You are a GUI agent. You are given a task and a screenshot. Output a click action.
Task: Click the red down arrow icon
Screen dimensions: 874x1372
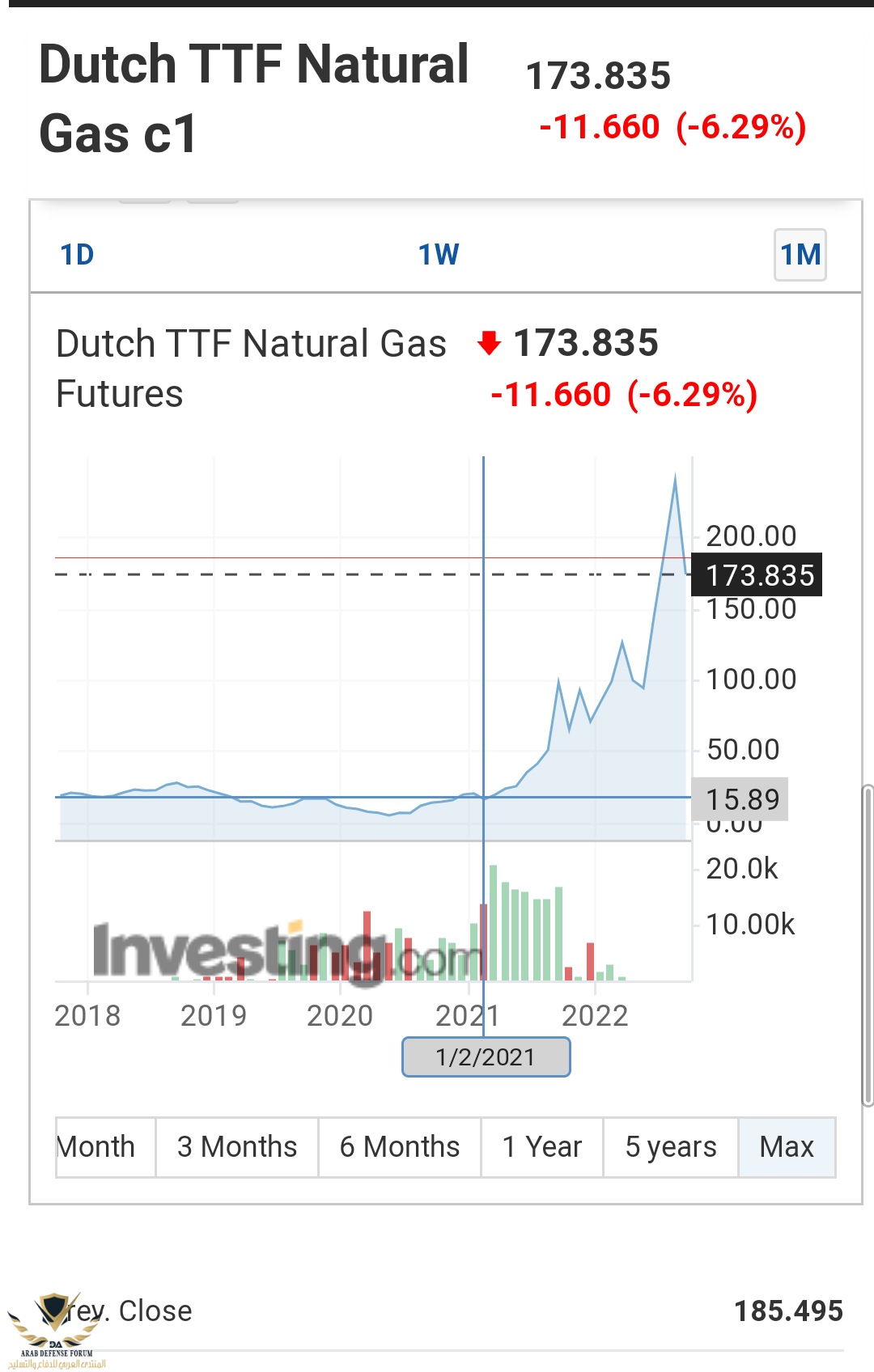(489, 343)
